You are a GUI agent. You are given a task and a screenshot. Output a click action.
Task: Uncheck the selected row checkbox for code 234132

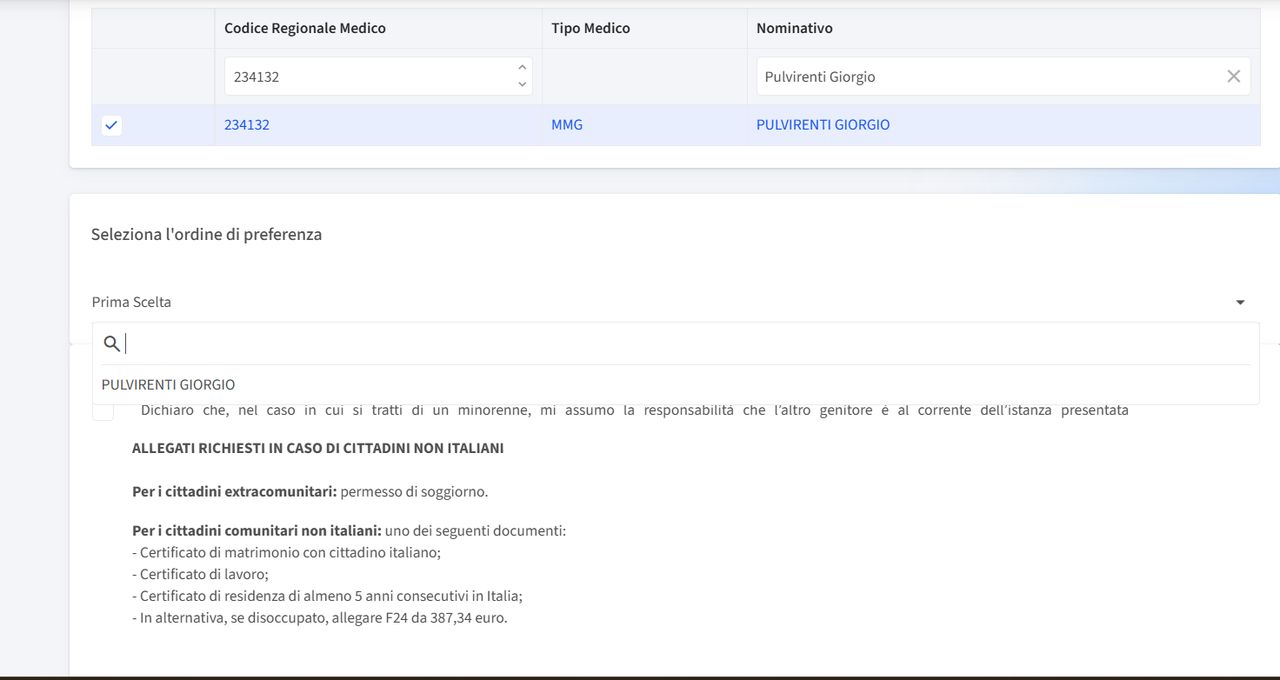click(112, 125)
